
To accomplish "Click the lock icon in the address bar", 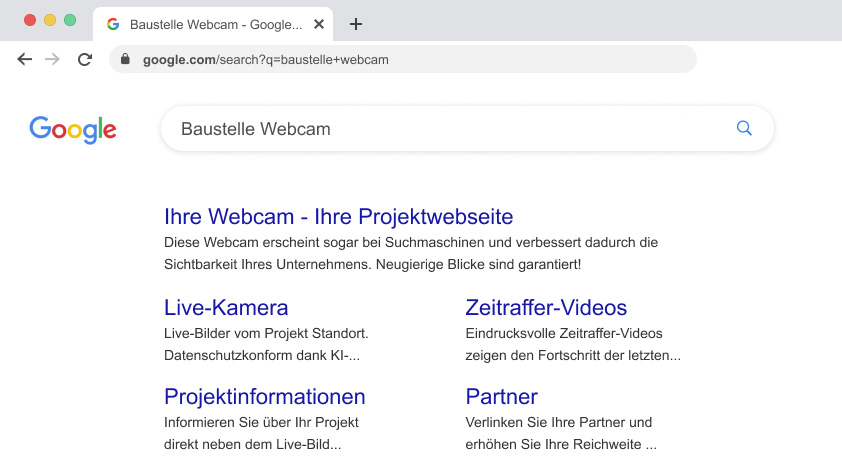I will (125, 59).
